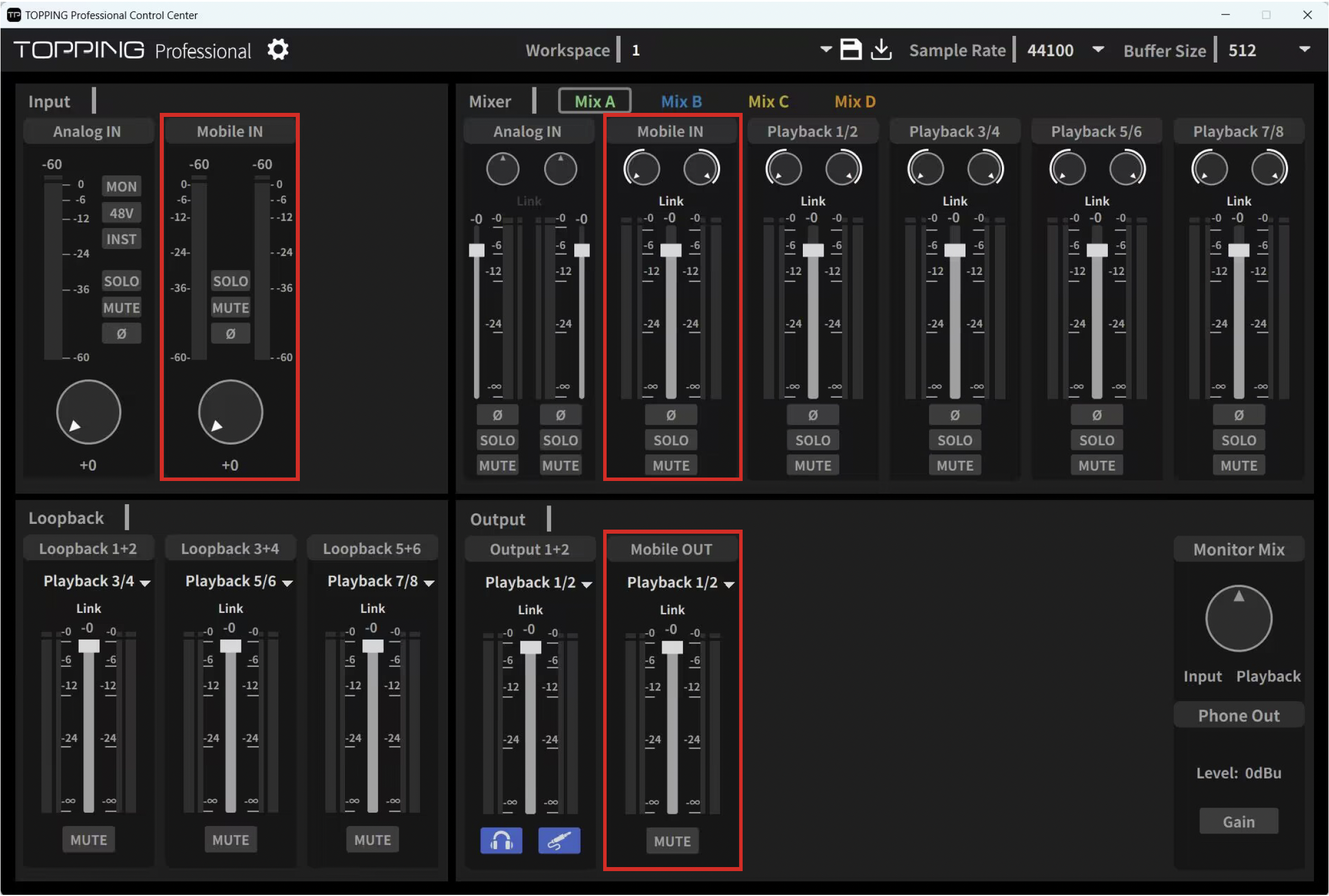Enable 48V phantom power on Analog IN
This screenshot has width=1329, height=896.
pyautogui.click(x=121, y=214)
